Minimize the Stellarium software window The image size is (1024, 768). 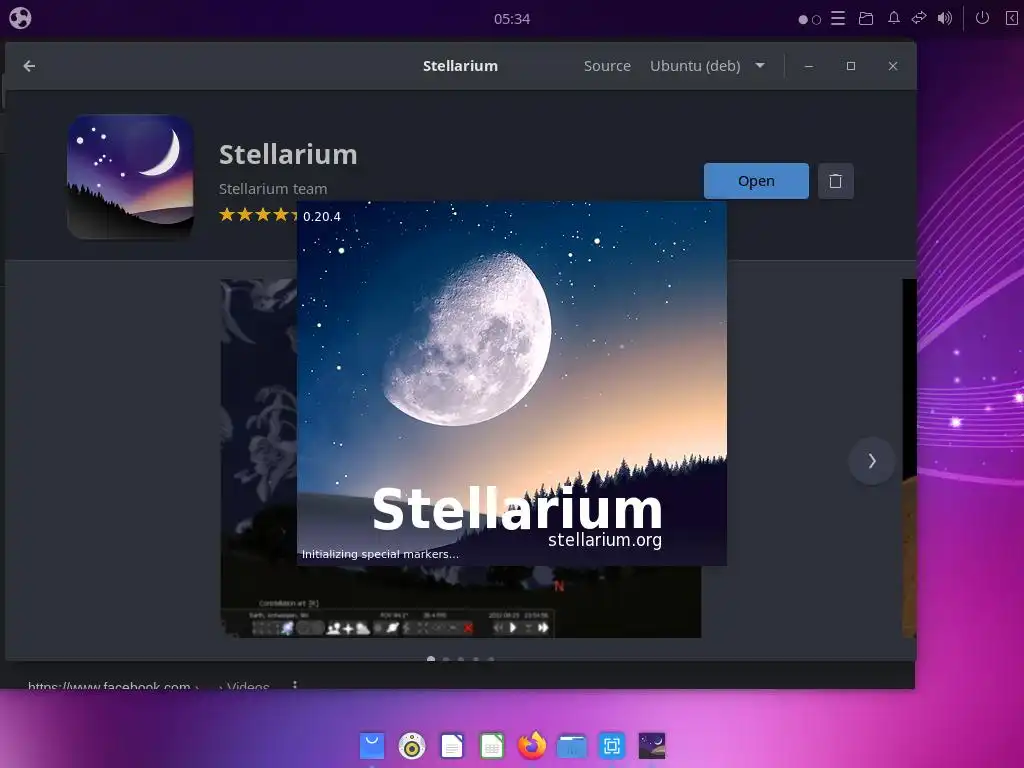[808, 66]
